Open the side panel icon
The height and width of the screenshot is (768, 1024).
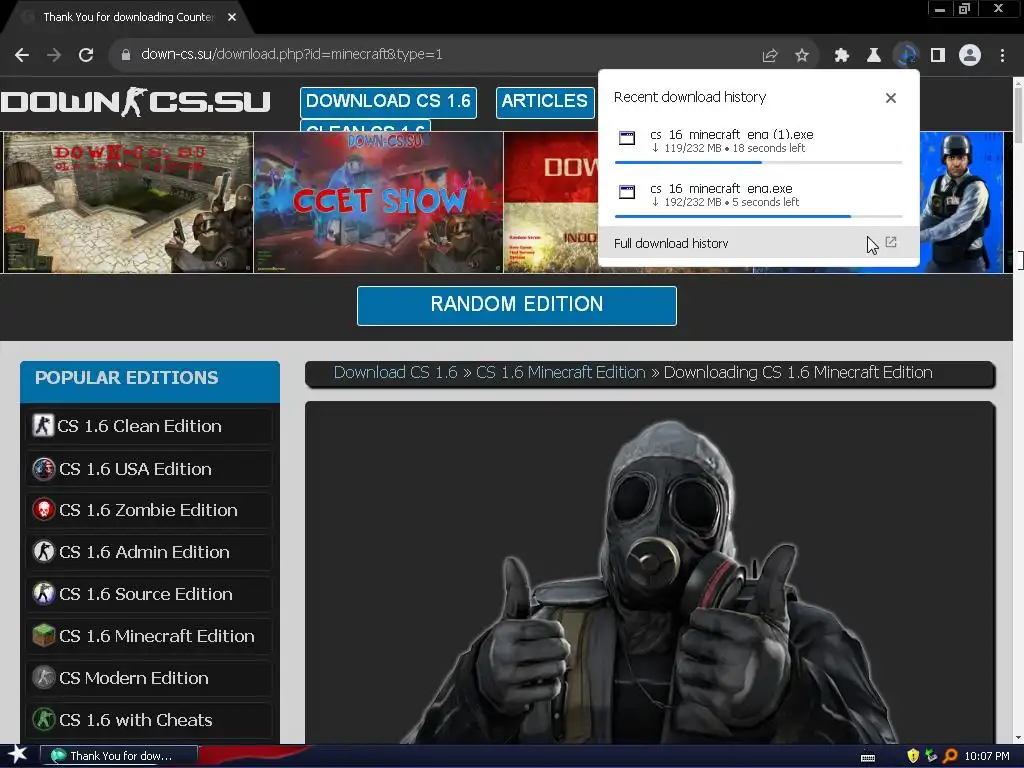tap(938, 56)
